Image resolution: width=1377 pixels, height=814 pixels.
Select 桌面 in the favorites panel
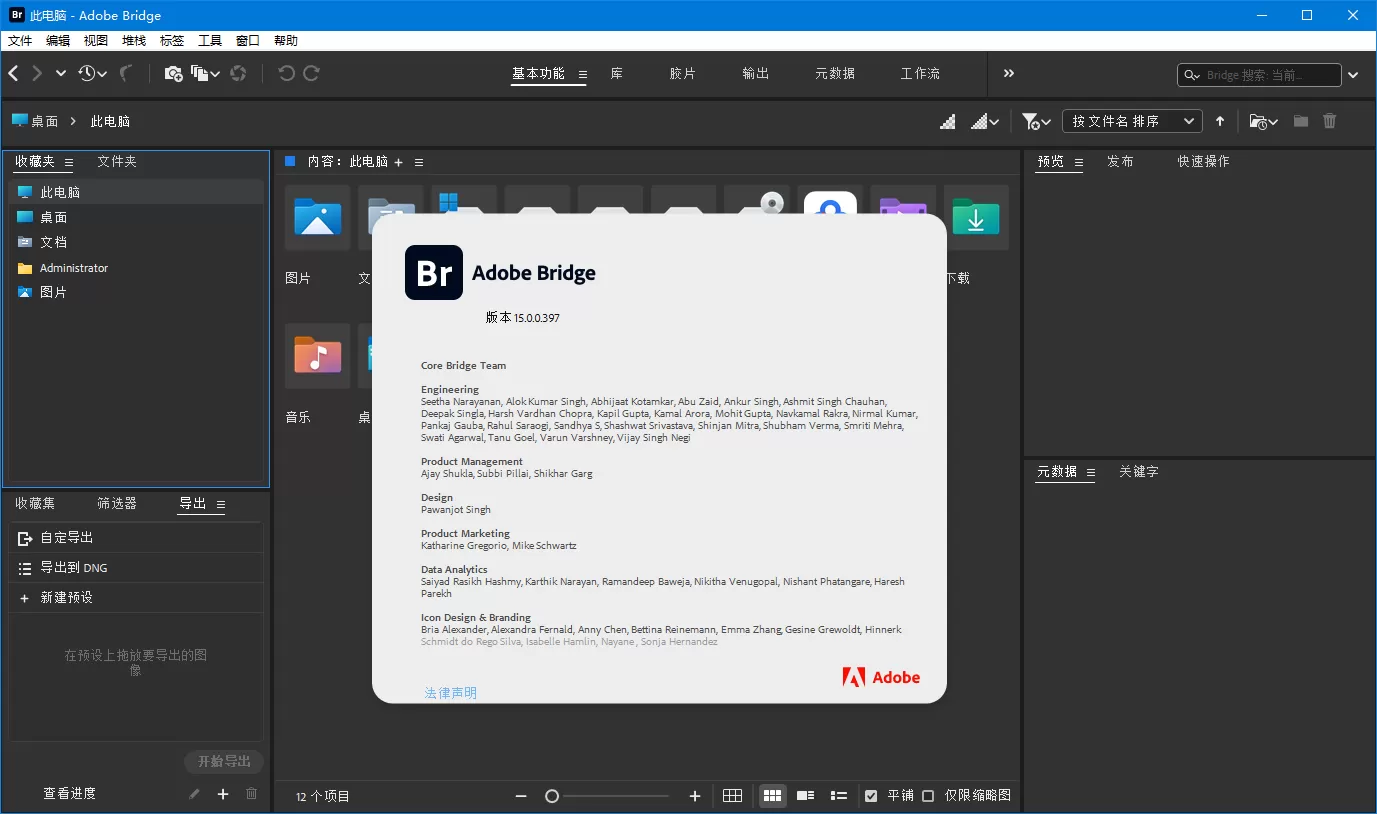click(x=53, y=216)
